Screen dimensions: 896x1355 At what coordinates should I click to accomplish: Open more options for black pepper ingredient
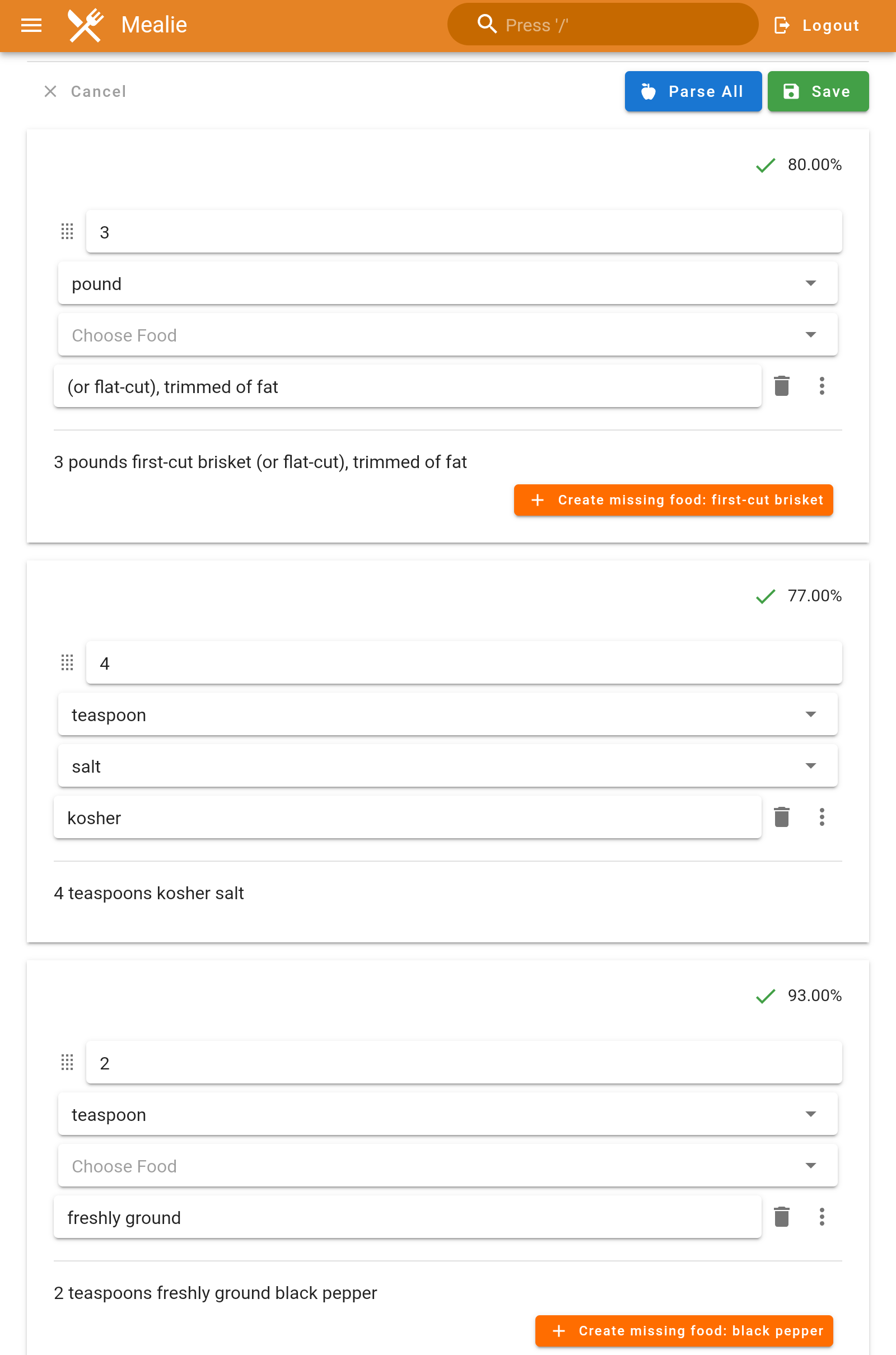tap(822, 1217)
